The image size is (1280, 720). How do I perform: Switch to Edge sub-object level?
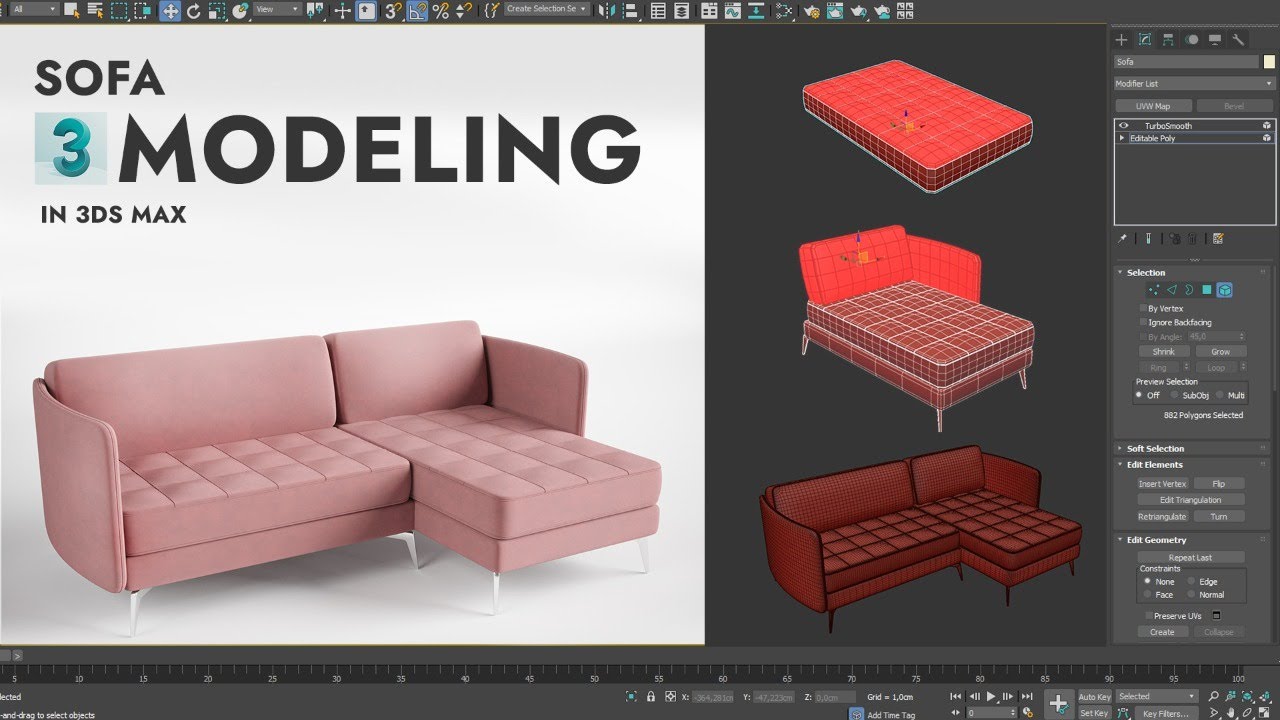click(1171, 290)
